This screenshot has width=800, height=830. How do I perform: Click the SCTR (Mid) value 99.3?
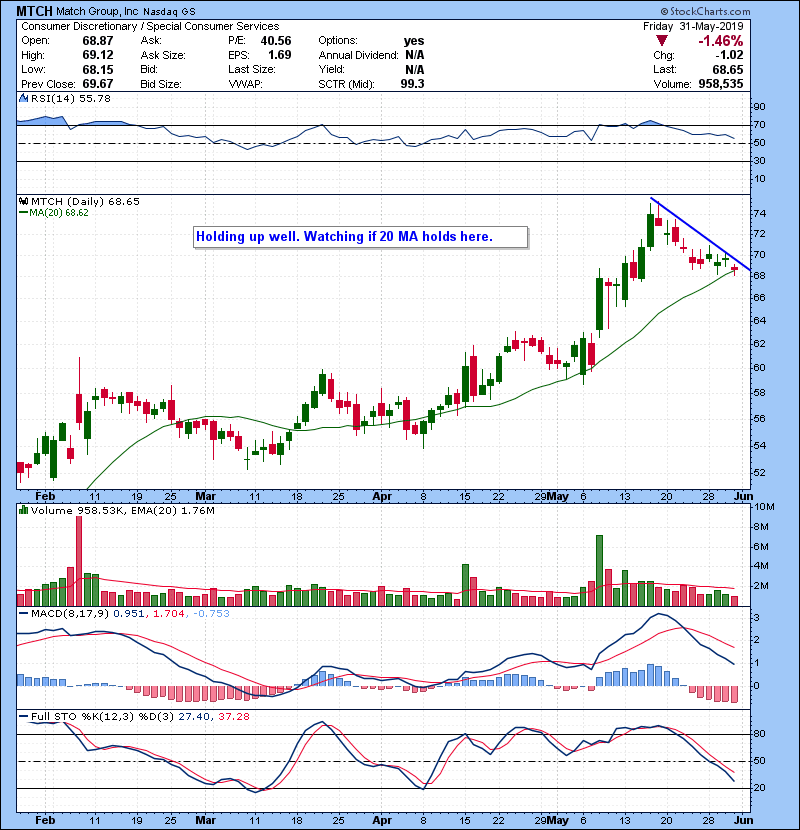click(x=412, y=84)
